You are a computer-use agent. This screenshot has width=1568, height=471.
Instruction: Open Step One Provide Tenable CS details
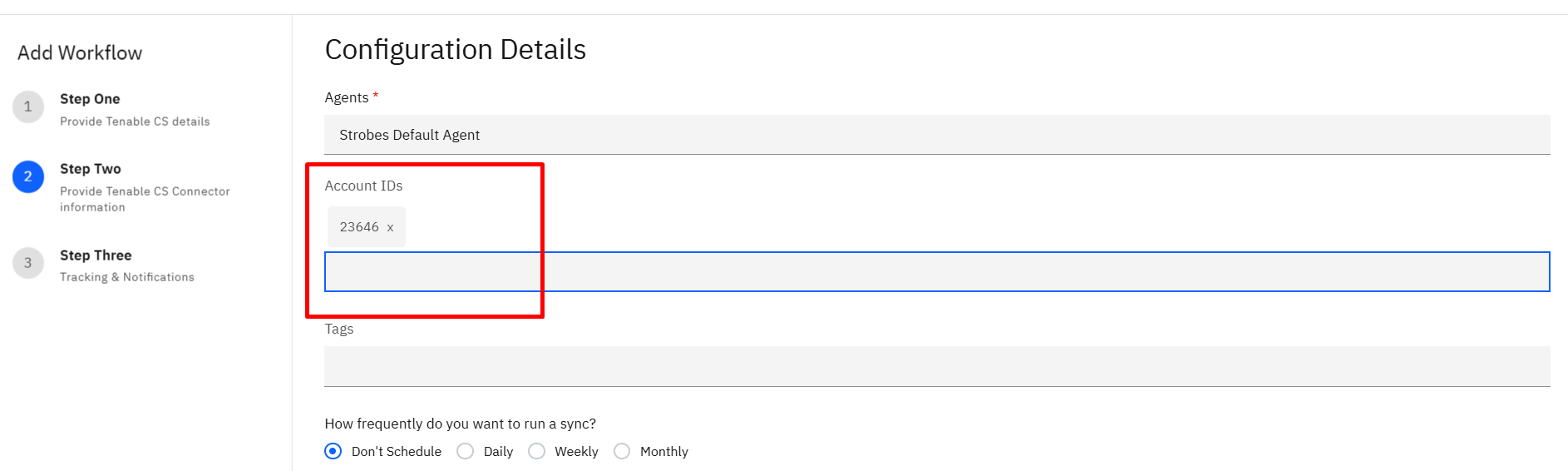click(x=135, y=109)
